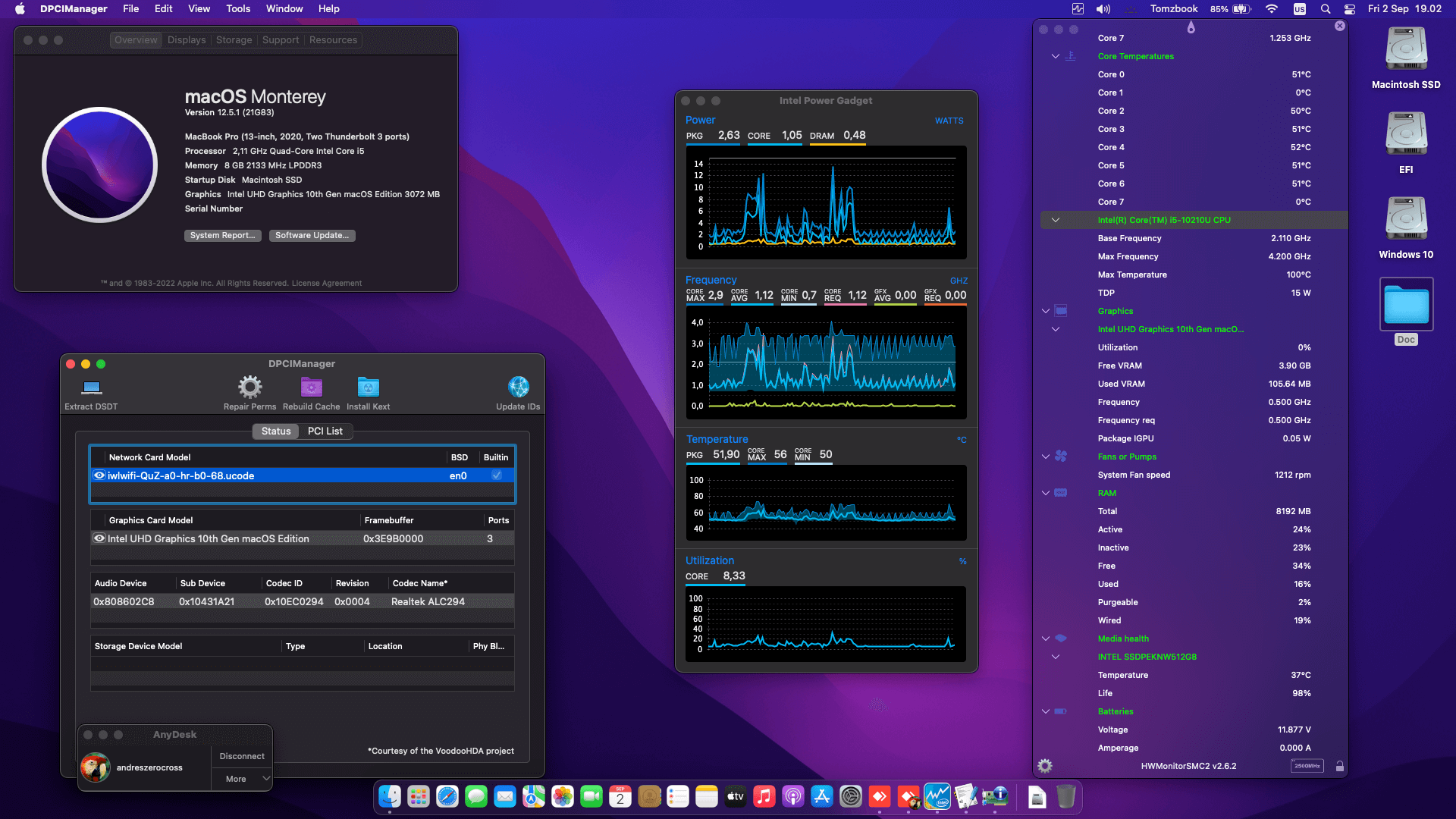This screenshot has height=819, width=1456.
Task: Toggle eye icon for Intel UHD Graphics
Action: click(99, 538)
